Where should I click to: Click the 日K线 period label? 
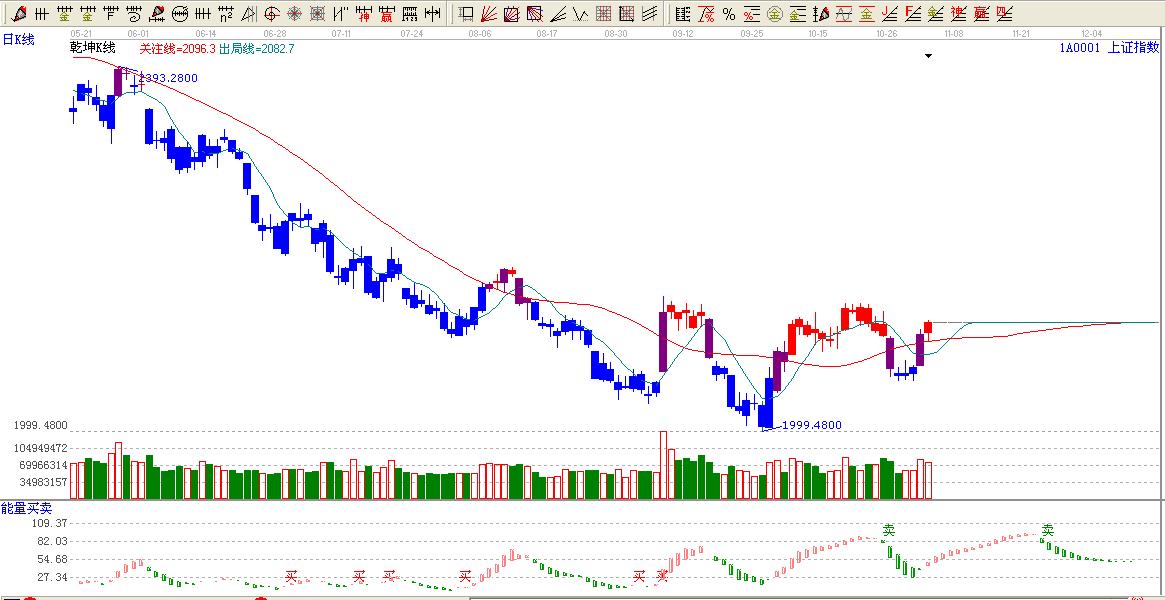pyautogui.click(x=18, y=39)
